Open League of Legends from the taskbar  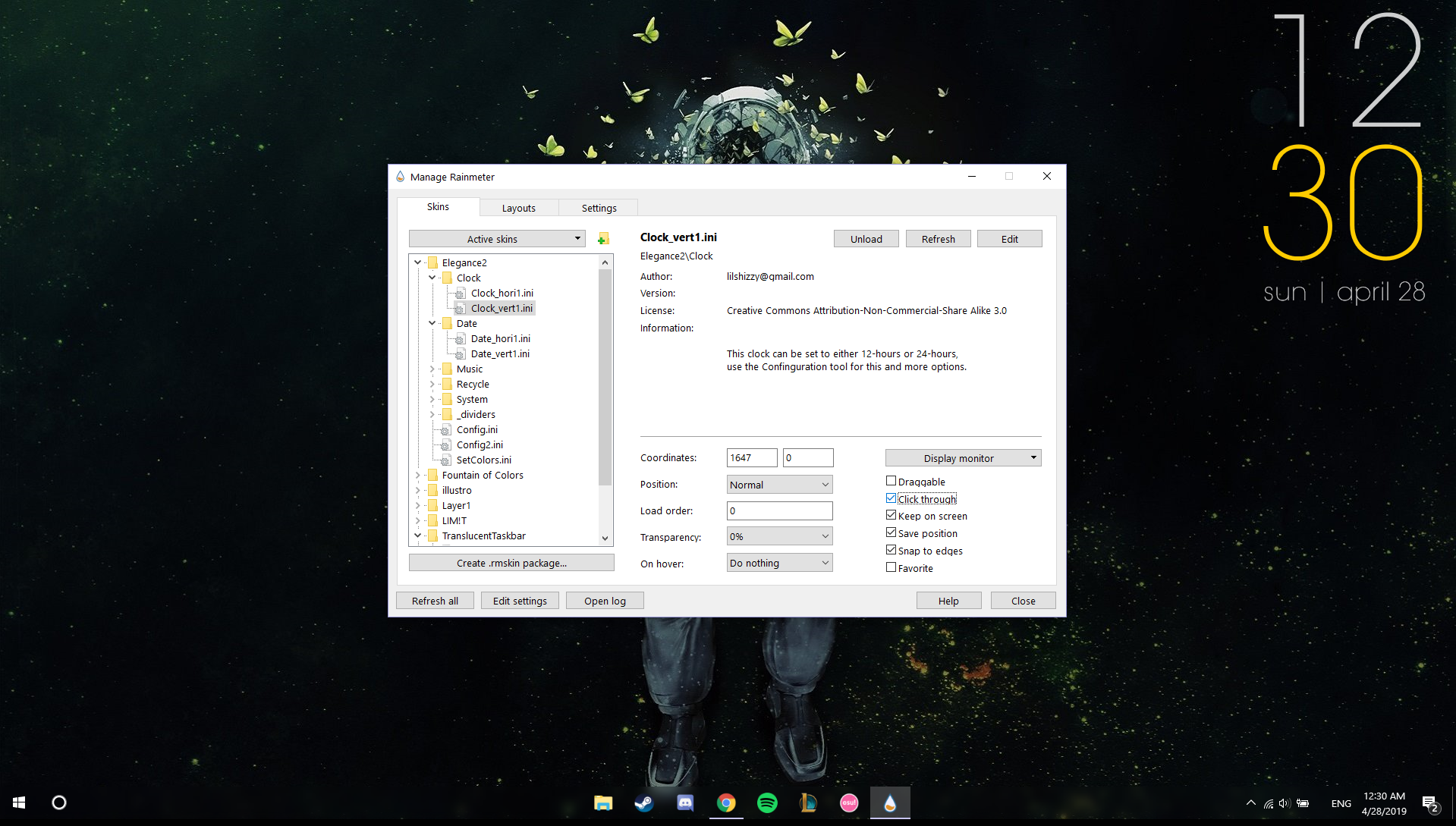coord(807,802)
